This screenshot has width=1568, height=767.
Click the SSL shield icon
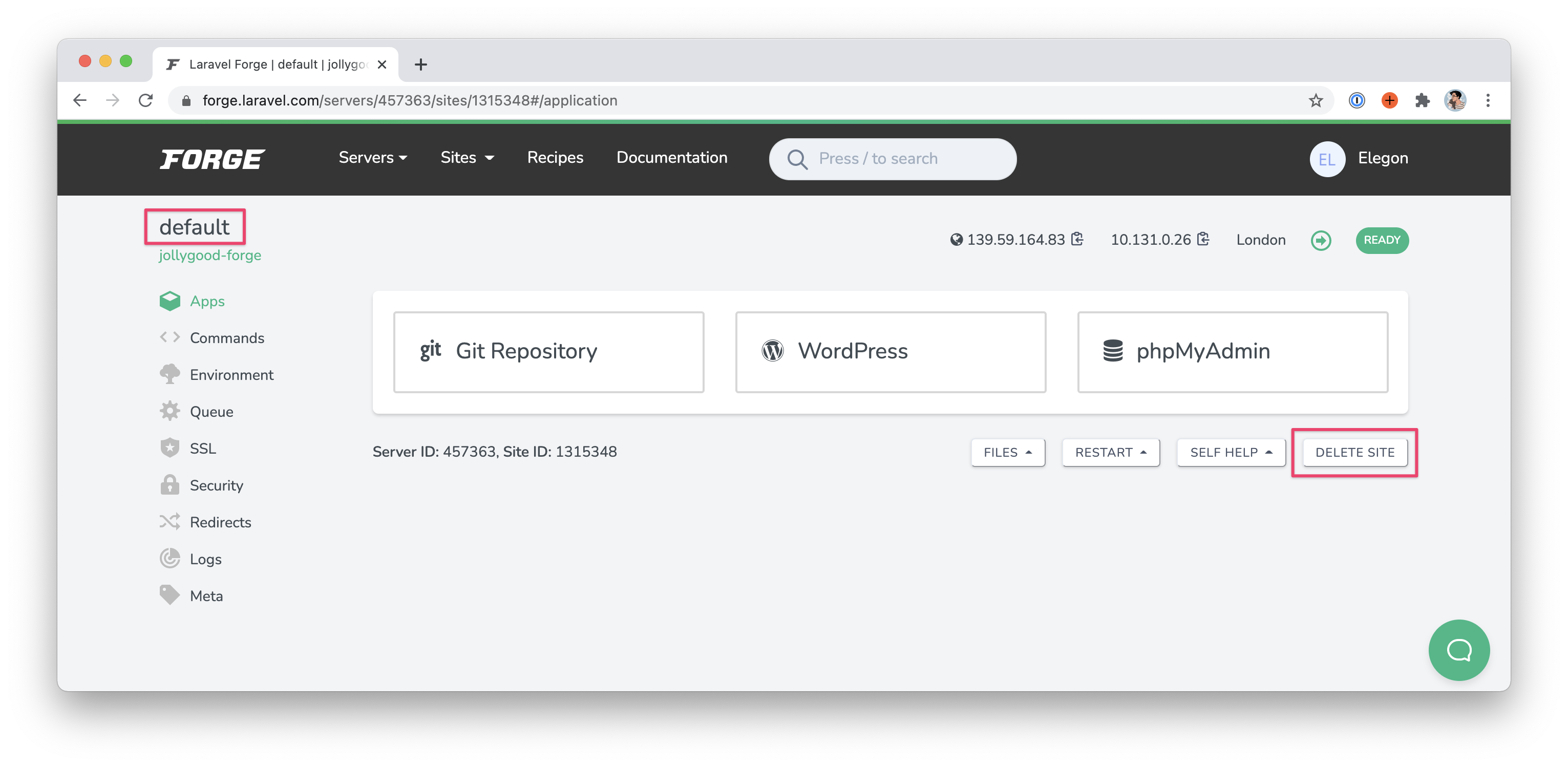point(170,448)
